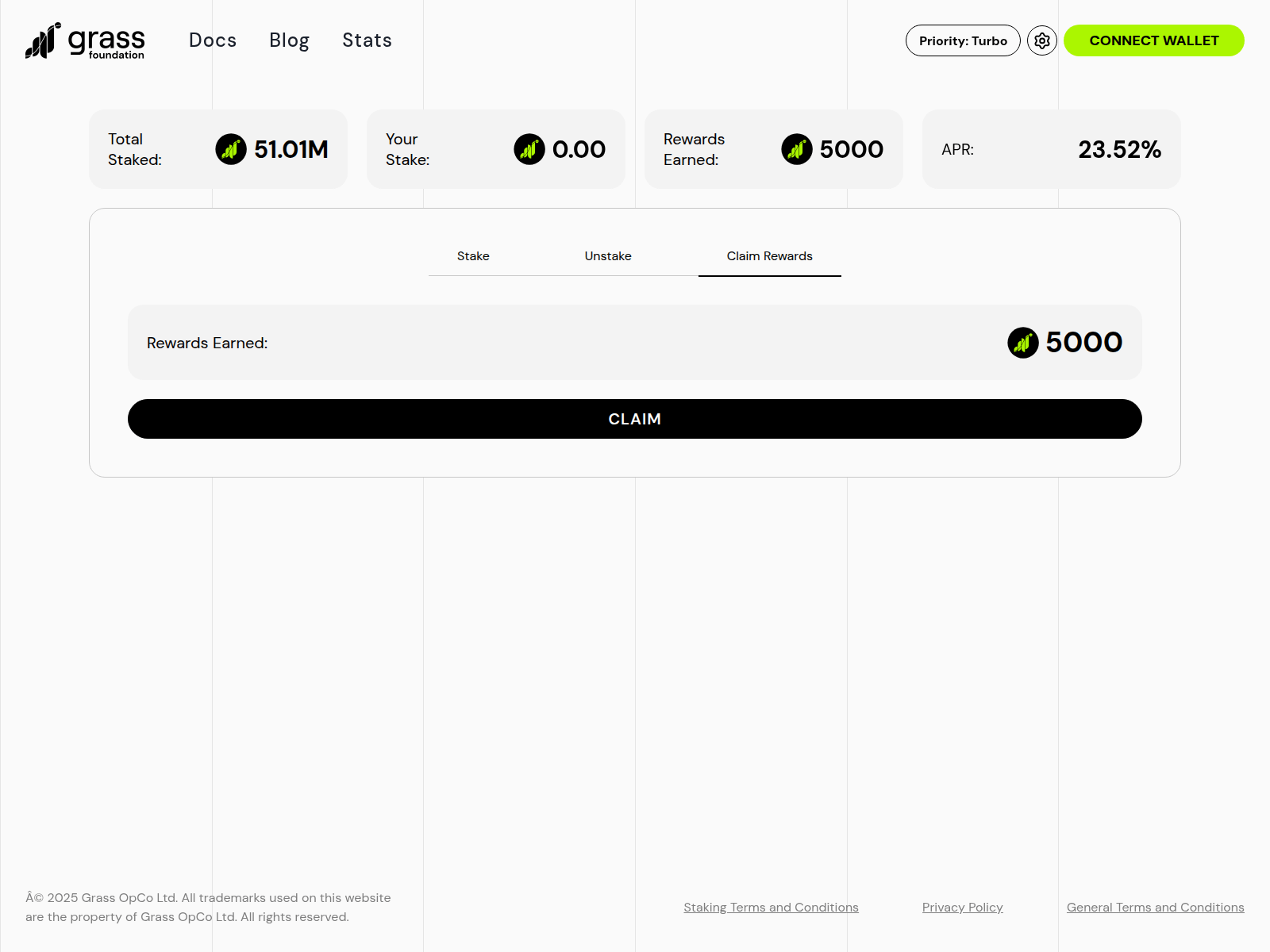Image resolution: width=1270 pixels, height=952 pixels.
Task: Open the settings gear icon
Action: tap(1042, 40)
